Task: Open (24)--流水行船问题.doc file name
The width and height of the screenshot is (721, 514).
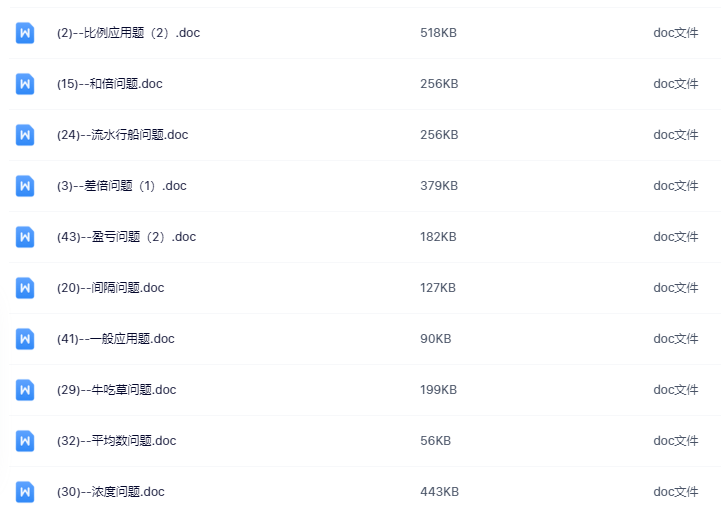Action: pos(122,135)
